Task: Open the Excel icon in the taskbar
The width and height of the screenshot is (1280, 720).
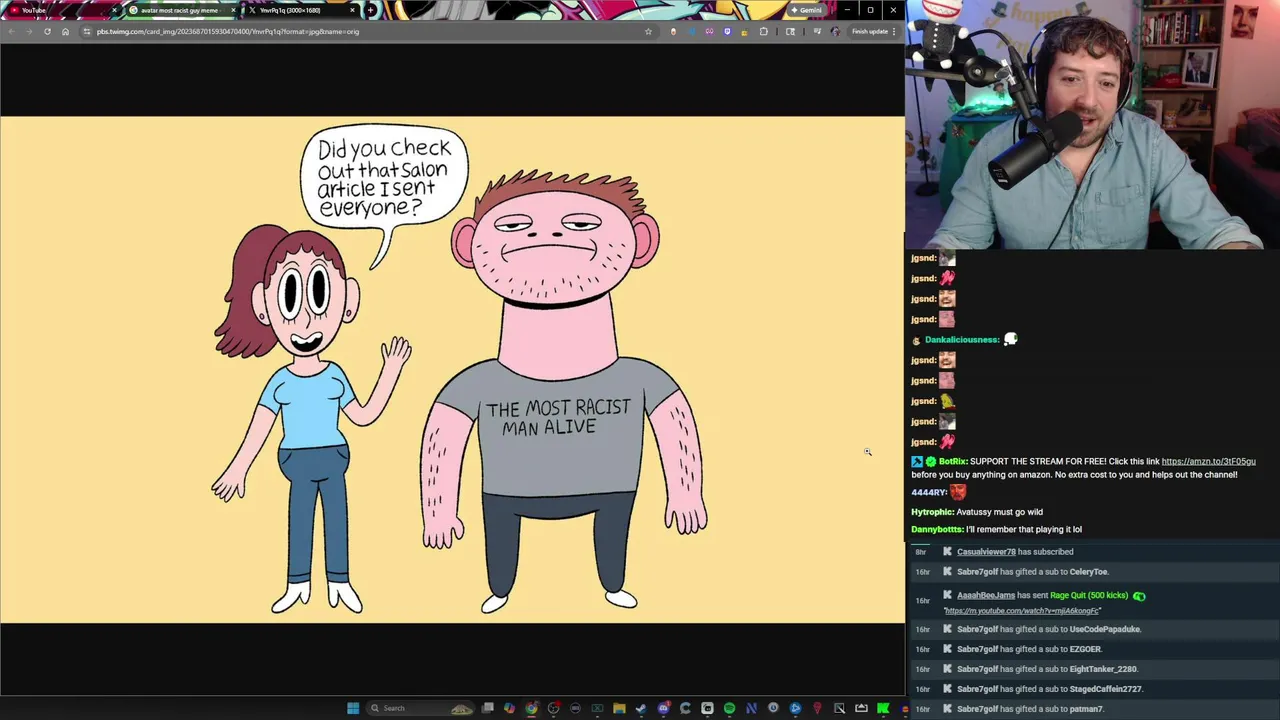Action: click(x=597, y=708)
